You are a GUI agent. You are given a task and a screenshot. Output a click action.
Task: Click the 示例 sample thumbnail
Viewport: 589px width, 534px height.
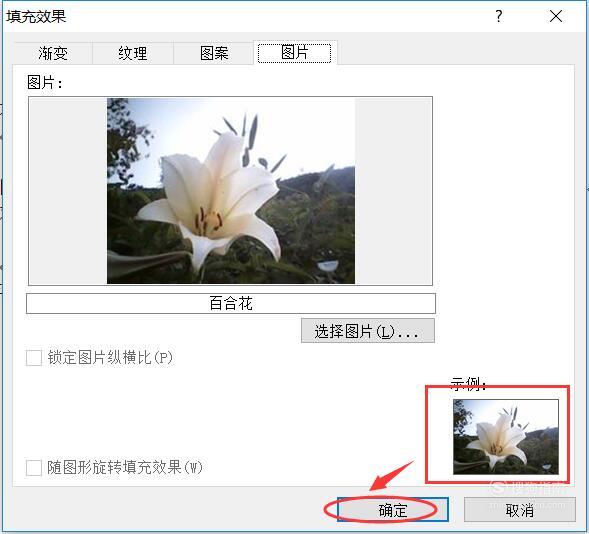click(506, 437)
